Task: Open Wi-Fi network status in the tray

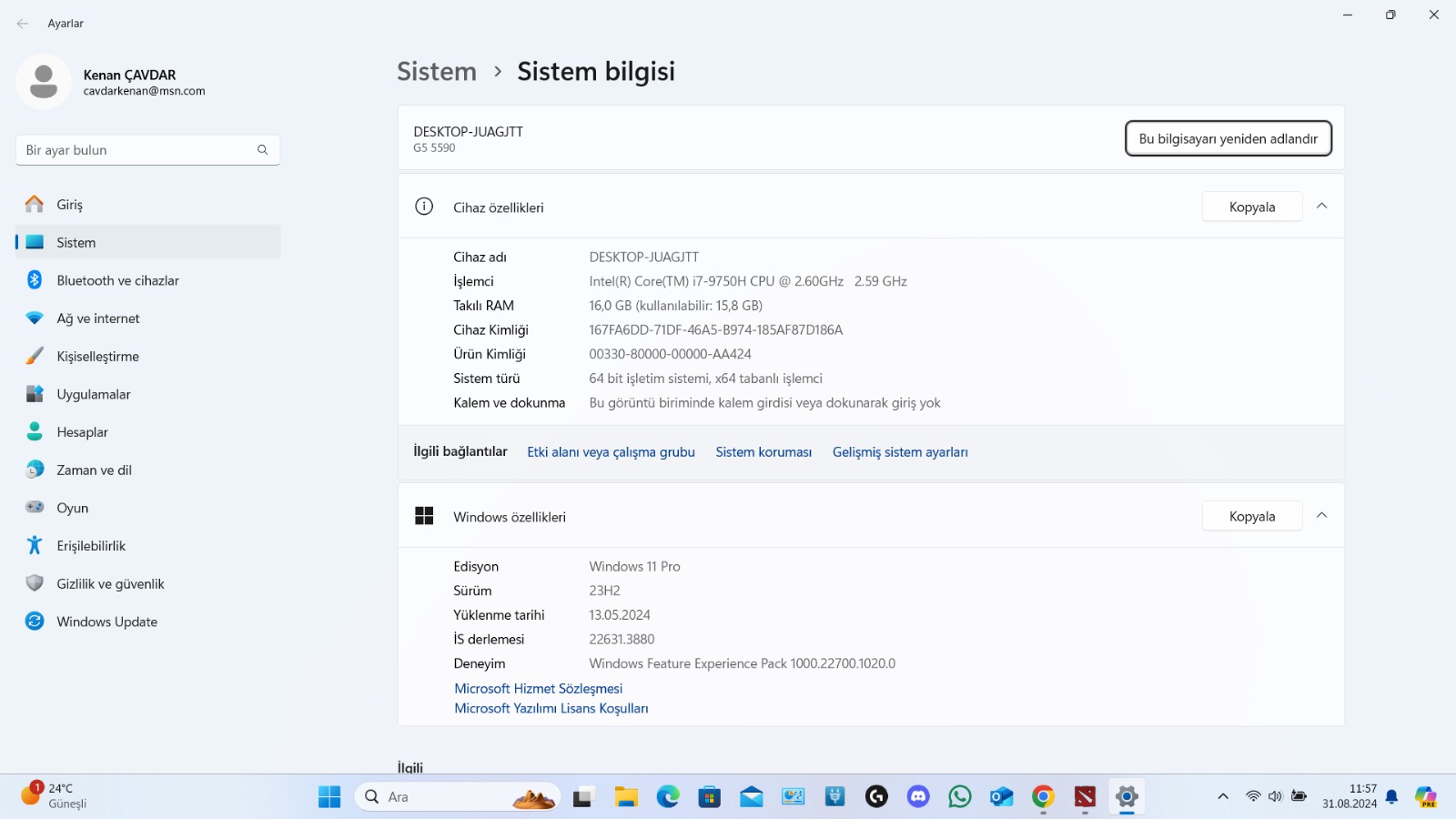Action: [x=1253, y=797]
